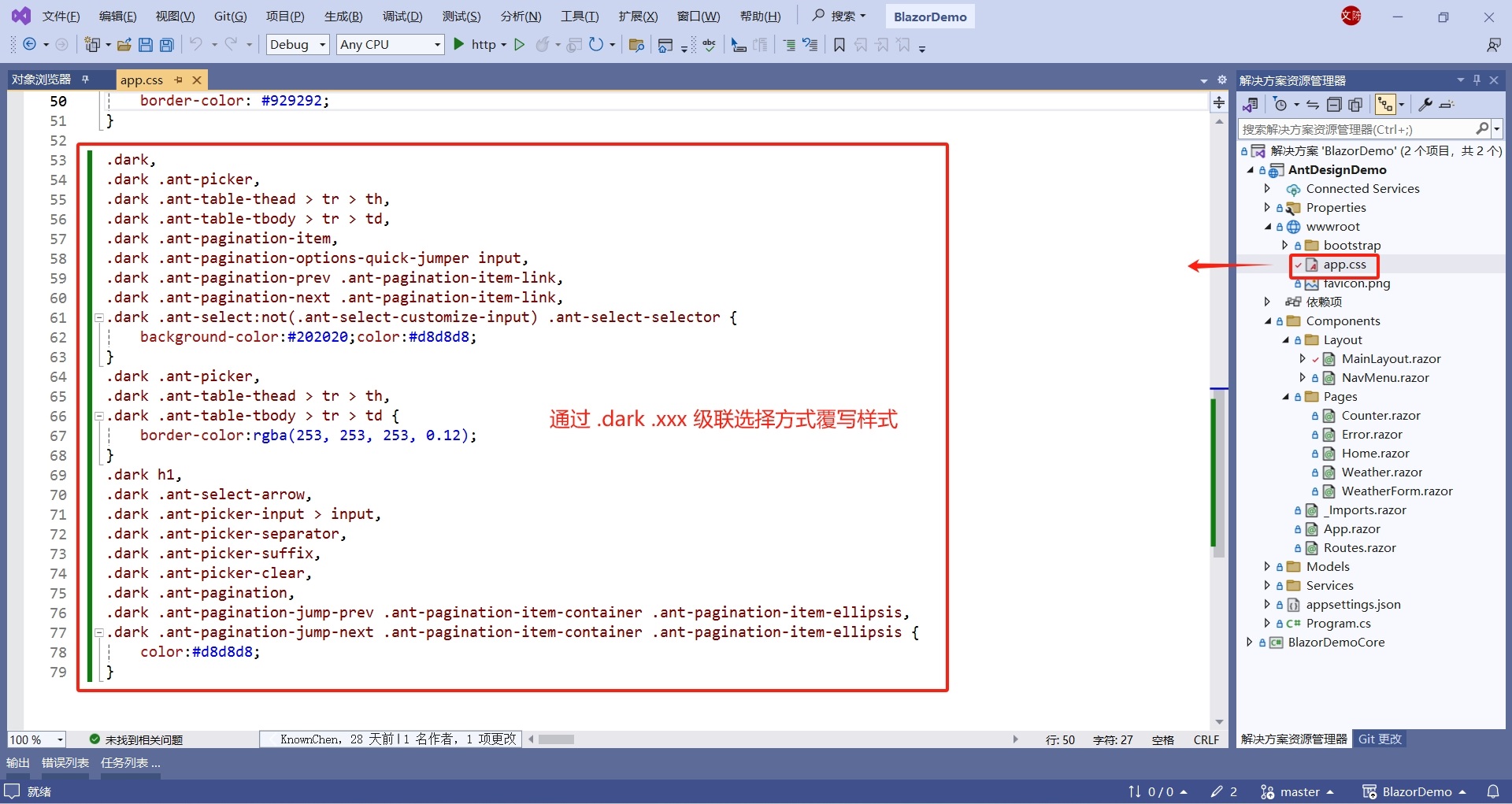Viewport: 1512px width, 804px height.
Task: Open the 100 % zoom dropdown
Action: click(x=36, y=739)
